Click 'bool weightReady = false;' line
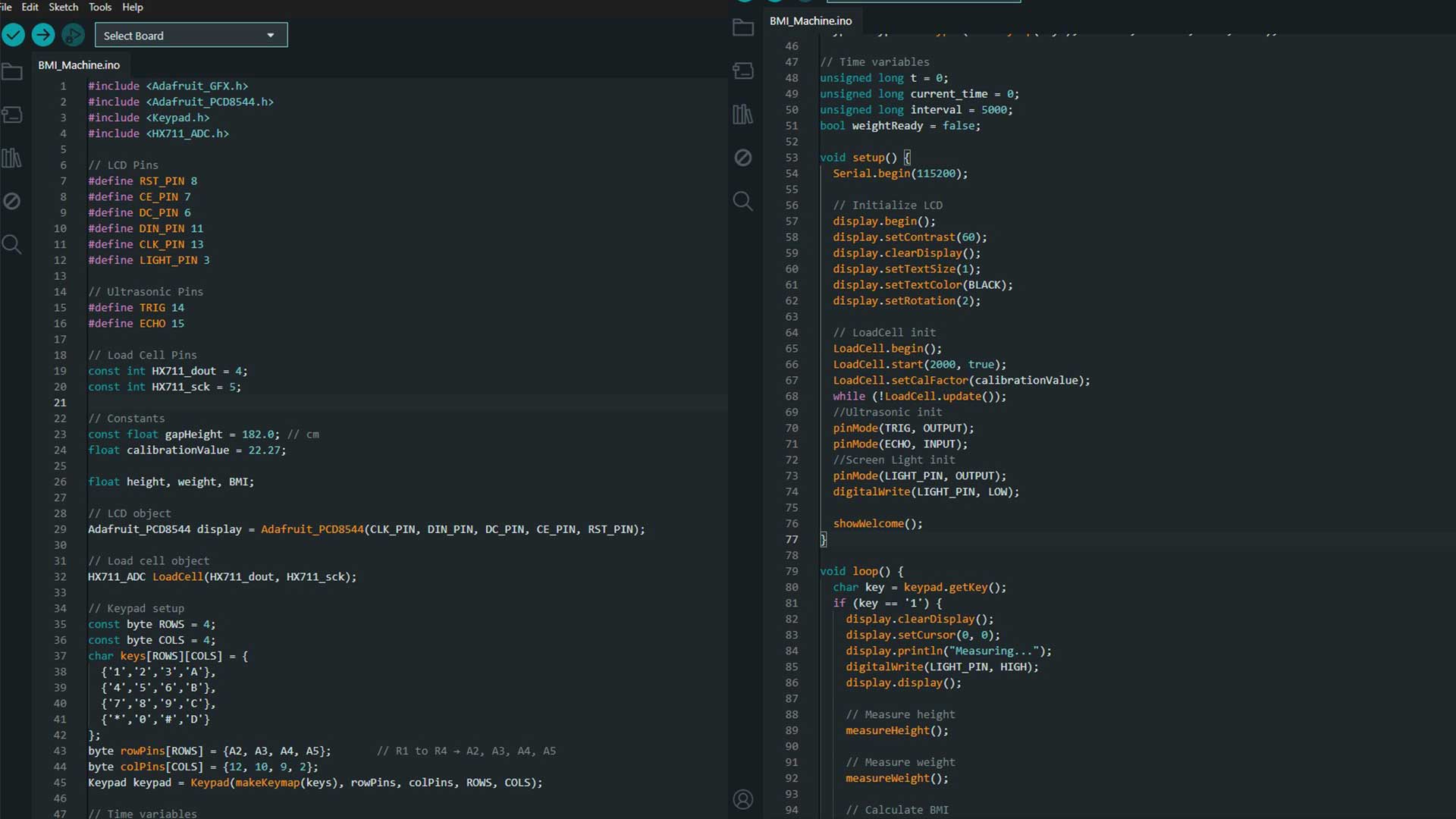 (900, 126)
